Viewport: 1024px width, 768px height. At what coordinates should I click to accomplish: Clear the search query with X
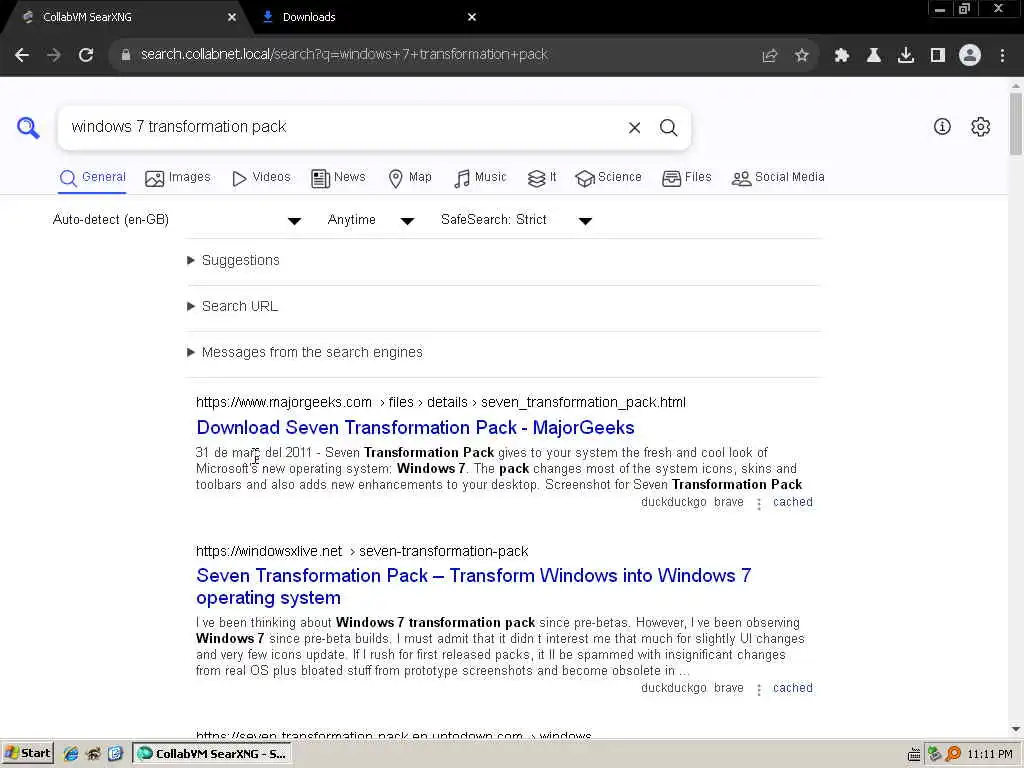pos(634,128)
